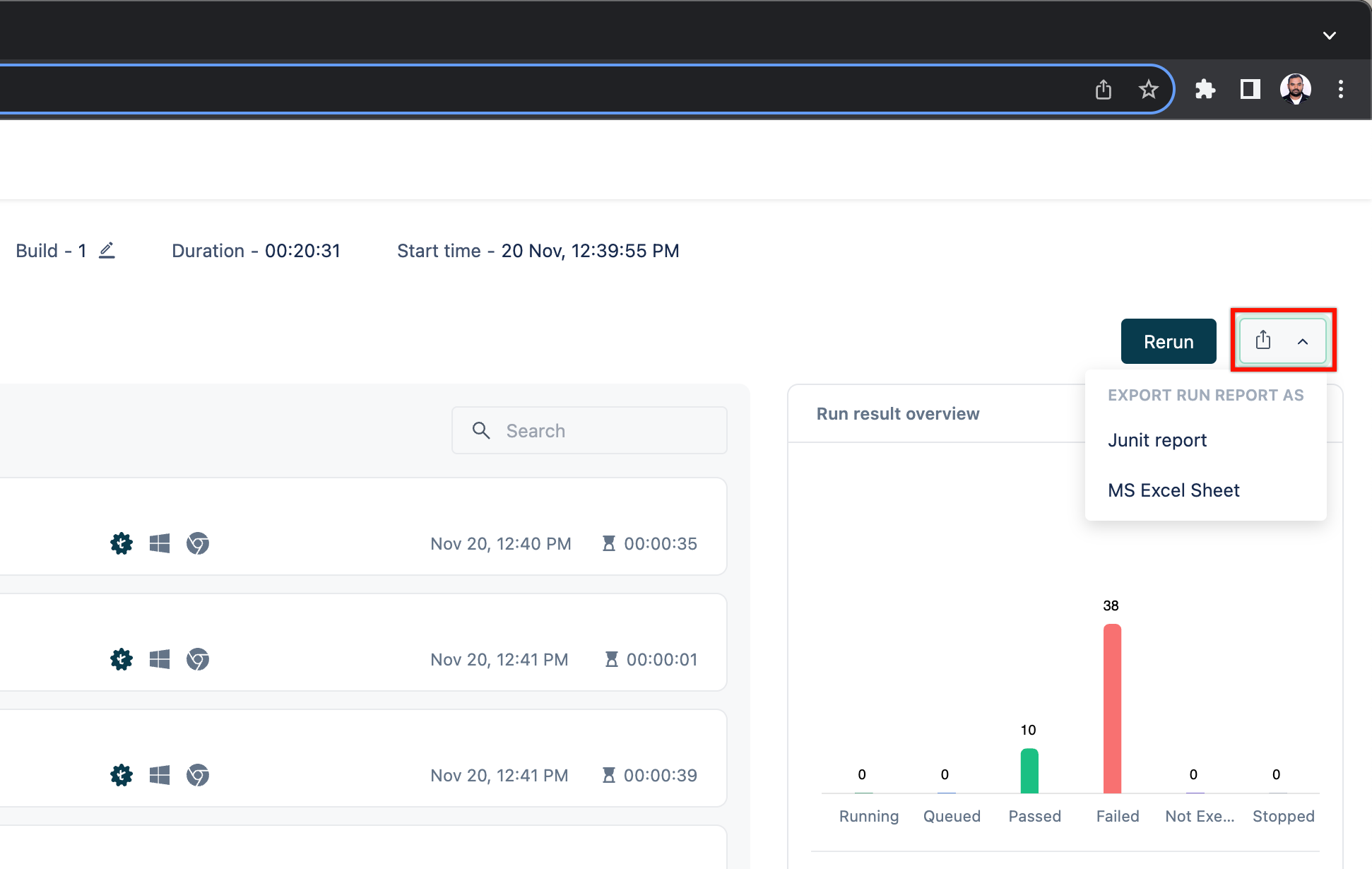Image resolution: width=1372 pixels, height=869 pixels.
Task: Click the settings gear icon second row
Action: point(120,658)
